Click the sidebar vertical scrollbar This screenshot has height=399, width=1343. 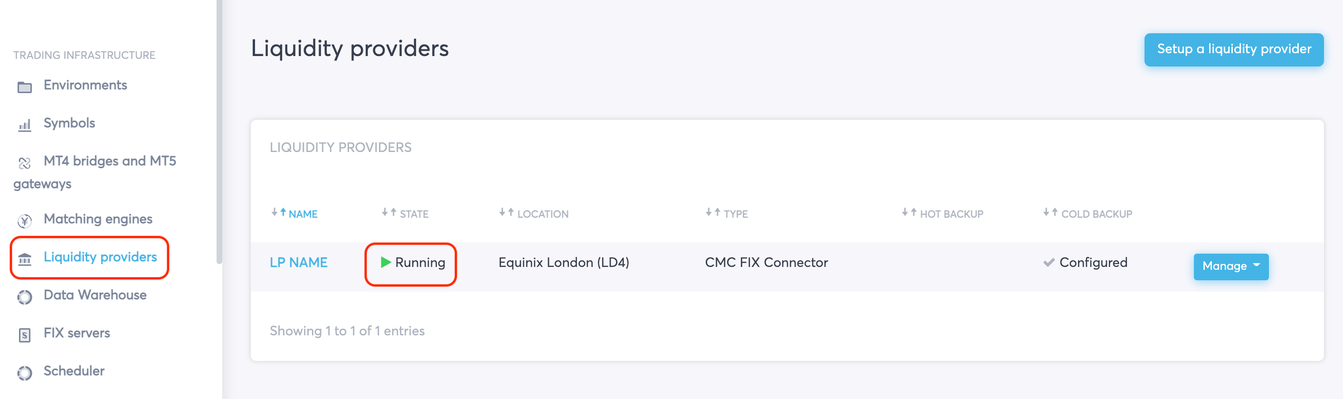pos(219,132)
